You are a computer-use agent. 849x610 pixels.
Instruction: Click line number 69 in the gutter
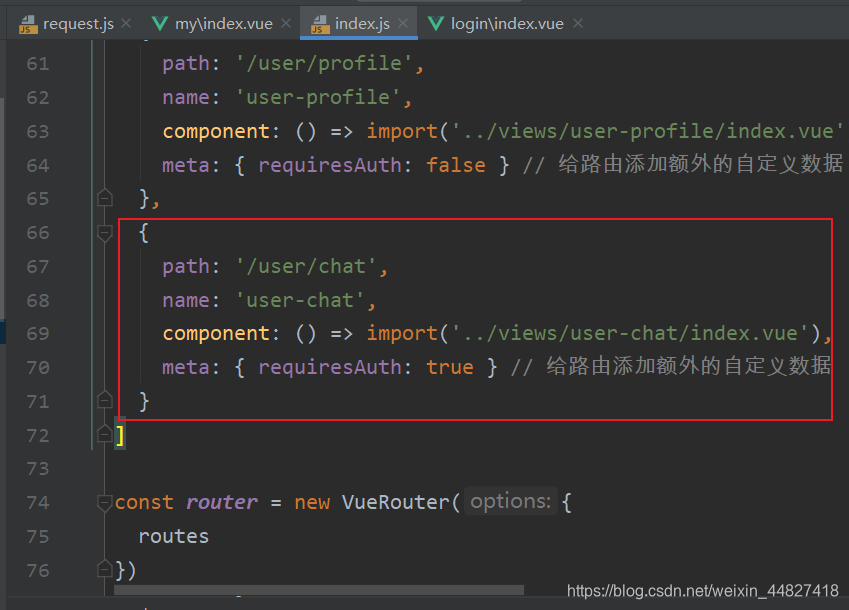(x=38, y=334)
